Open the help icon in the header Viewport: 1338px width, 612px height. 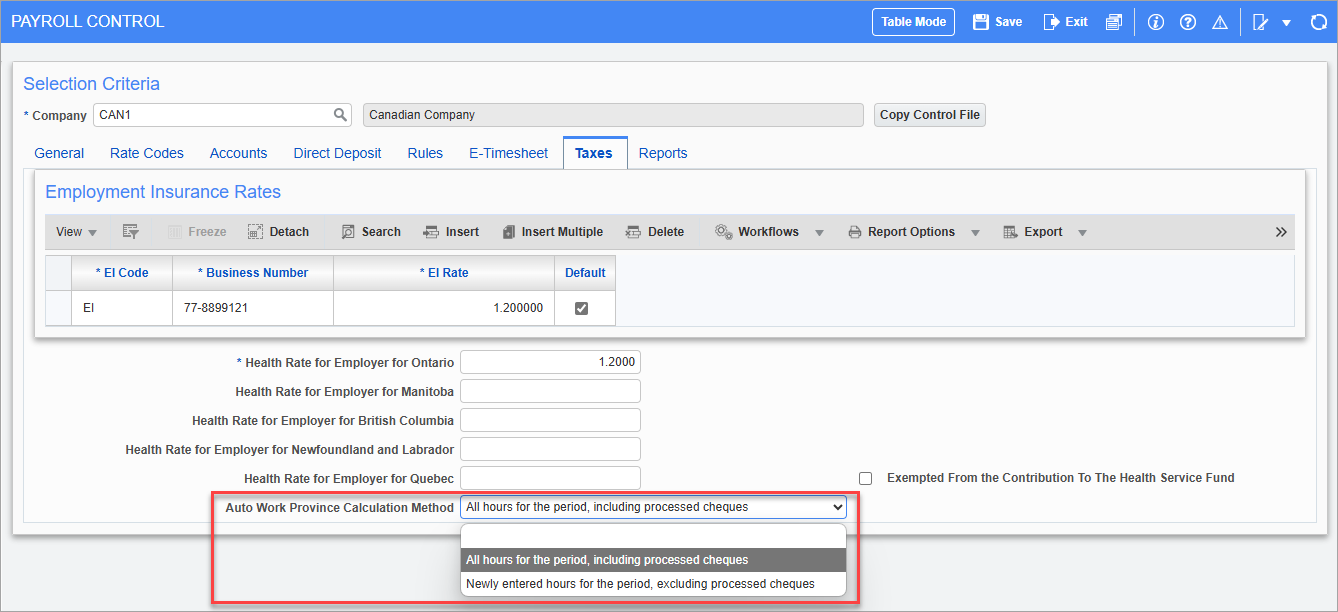click(x=1187, y=20)
